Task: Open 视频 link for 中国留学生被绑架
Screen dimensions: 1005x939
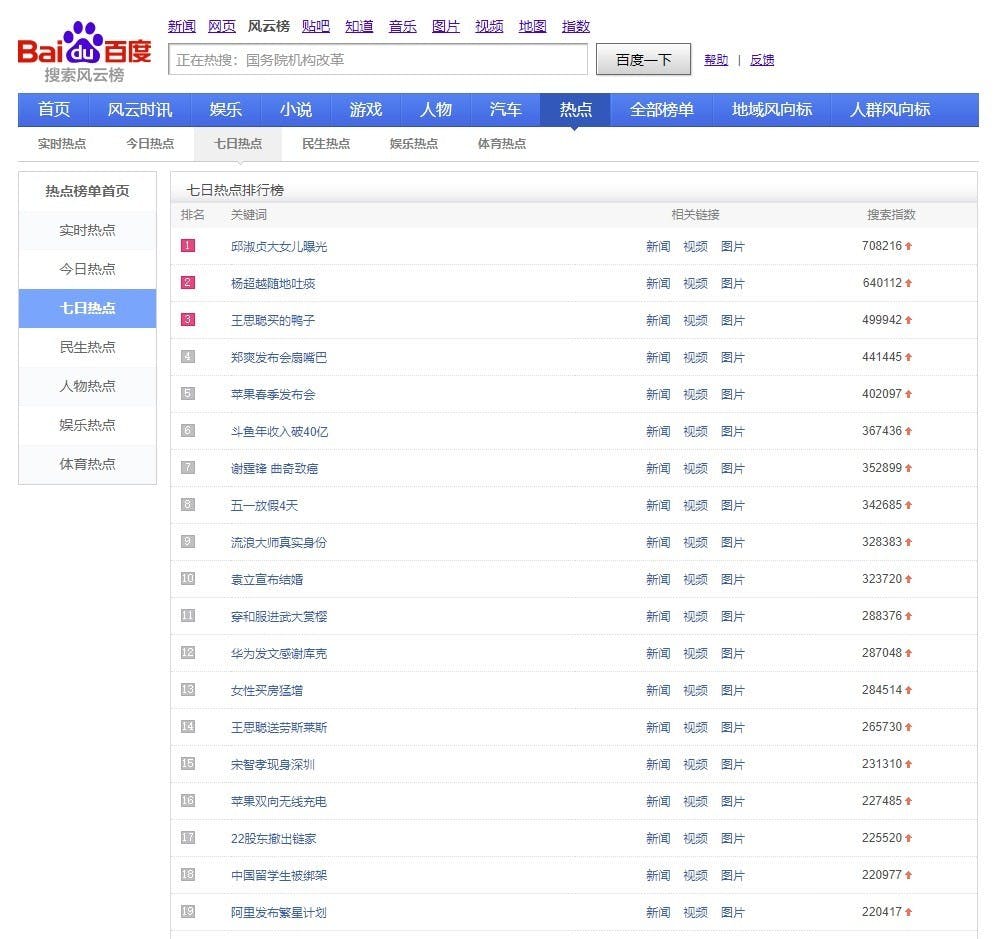Action: pos(695,876)
